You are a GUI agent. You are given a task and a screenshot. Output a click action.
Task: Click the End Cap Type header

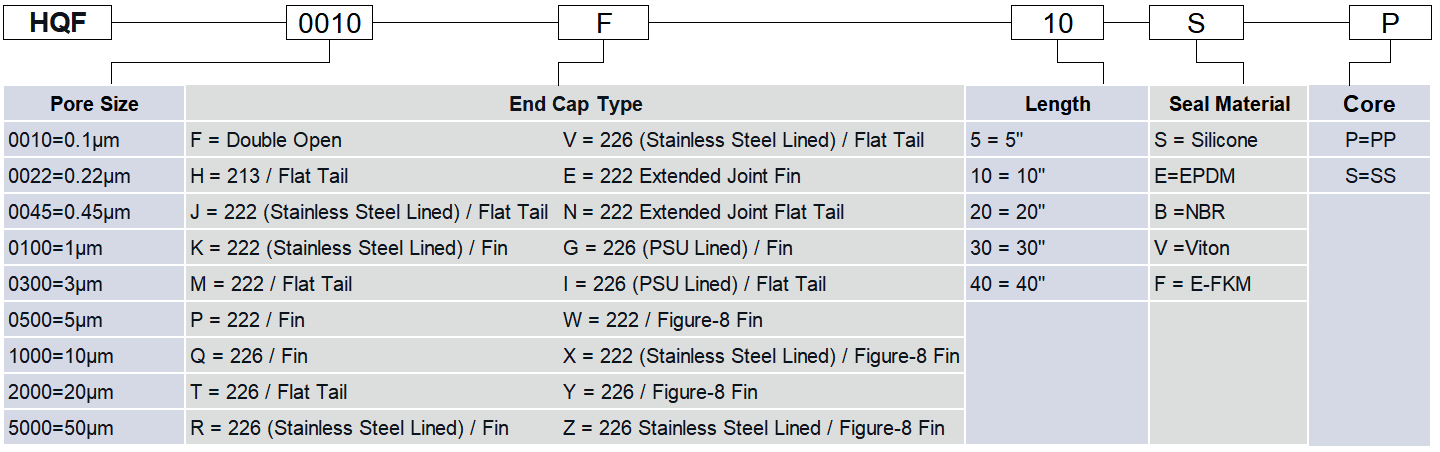click(575, 104)
